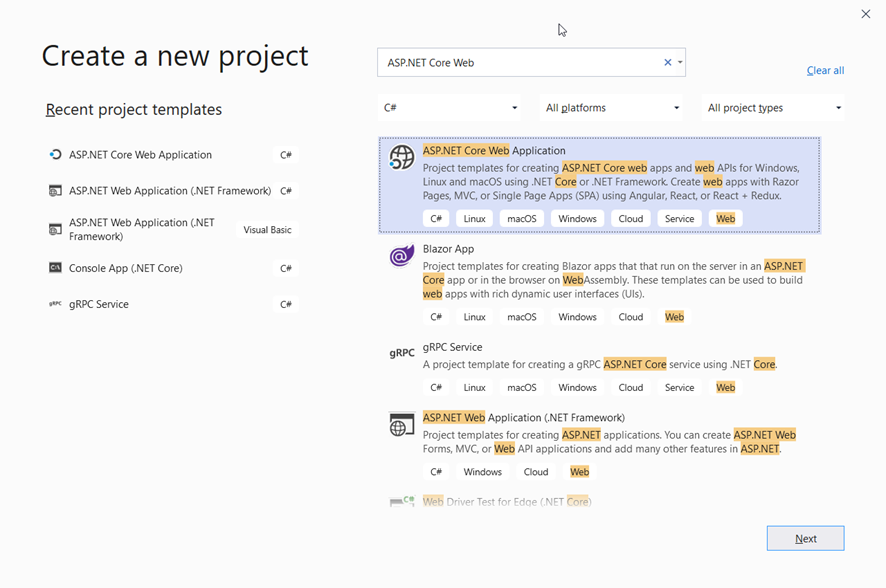Click the Windows tag under ASP.NET Web Application (.NET Framework)
Screen dimensions: 886x588
point(483,472)
